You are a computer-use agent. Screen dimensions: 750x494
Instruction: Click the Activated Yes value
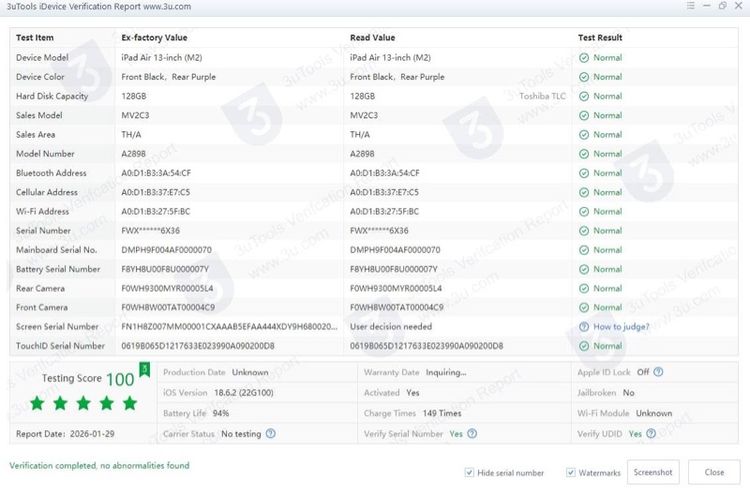pyautogui.click(x=412, y=393)
